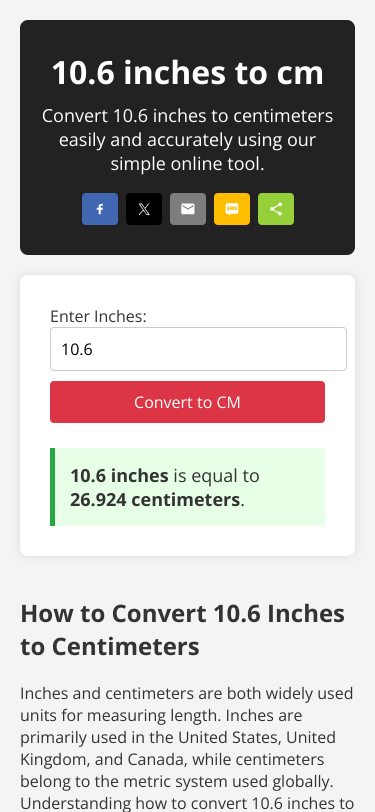Click the "How to Convert 10.6 Inches" heading
This screenshot has height=812, width=375.
(x=183, y=614)
